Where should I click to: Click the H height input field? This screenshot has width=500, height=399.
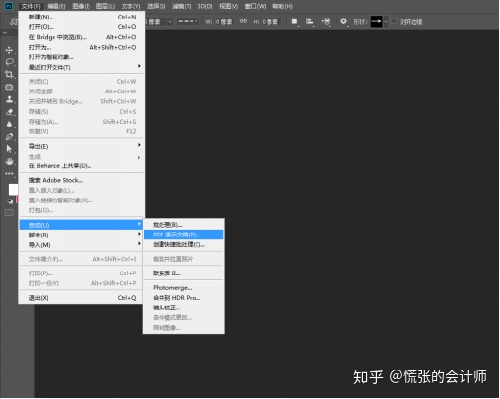(x=270, y=22)
